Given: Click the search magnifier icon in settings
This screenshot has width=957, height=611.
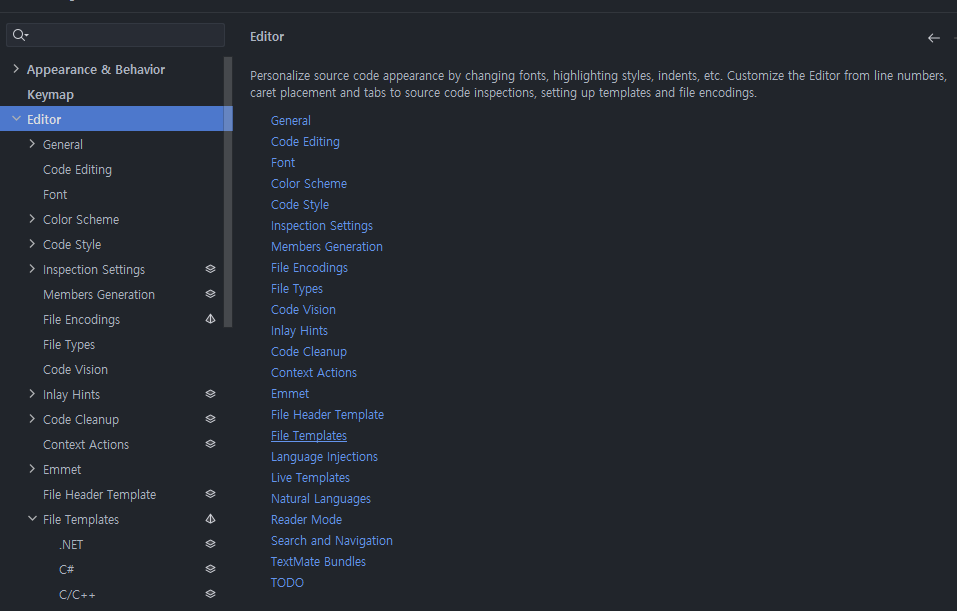Looking at the screenshot, I should pyautogui.click(x=20, y=35).
